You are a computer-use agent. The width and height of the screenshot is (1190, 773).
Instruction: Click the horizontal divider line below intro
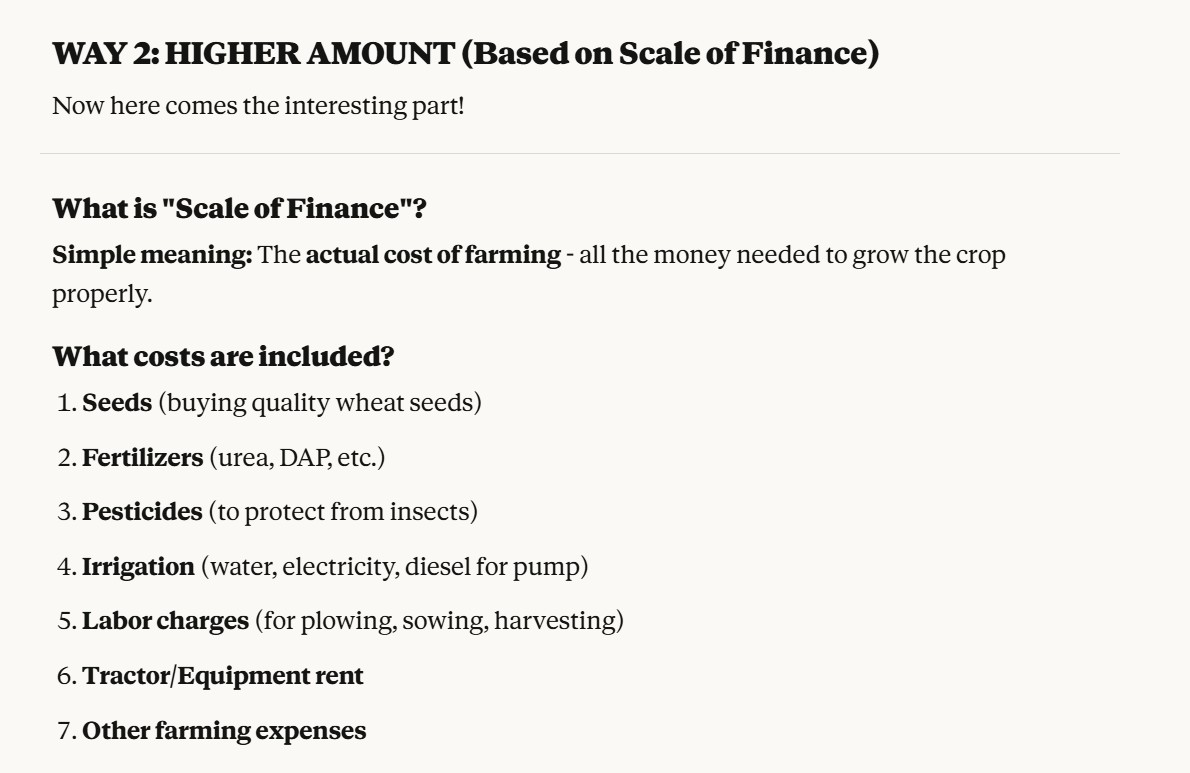tap(580, 154)
